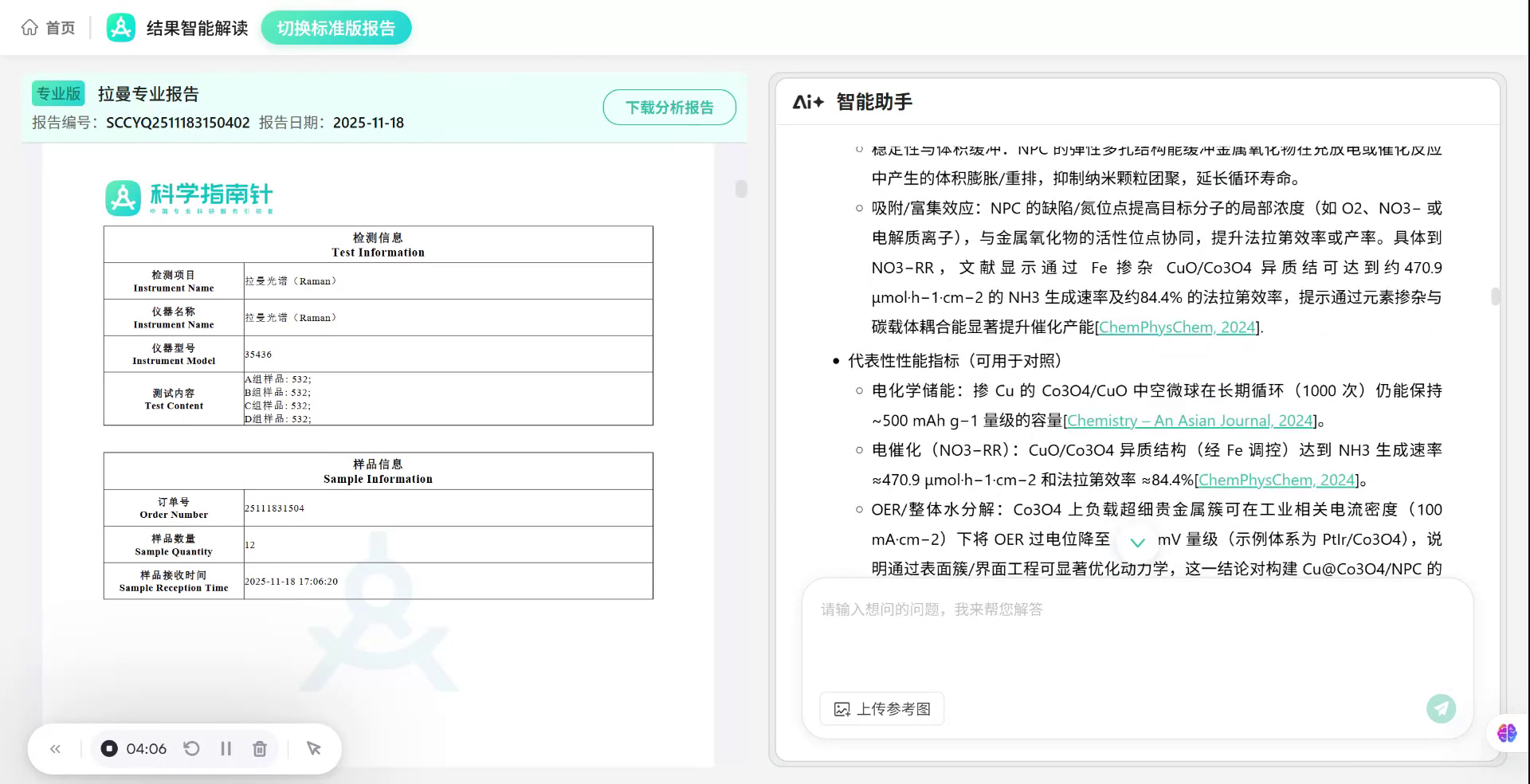
Task: Select the cursor pointer icon in recording bar
Action: (313, 748)
